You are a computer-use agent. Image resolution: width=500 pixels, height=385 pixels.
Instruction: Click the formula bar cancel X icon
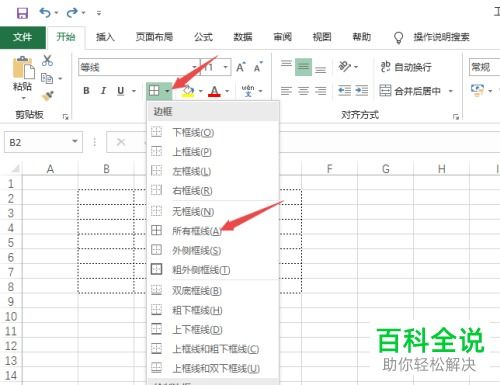coord(121,142)
